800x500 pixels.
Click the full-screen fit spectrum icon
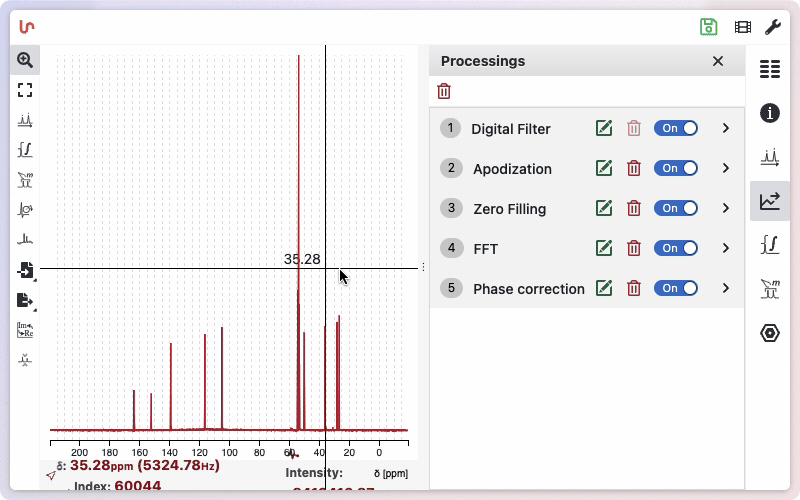(x=25, y=90)
